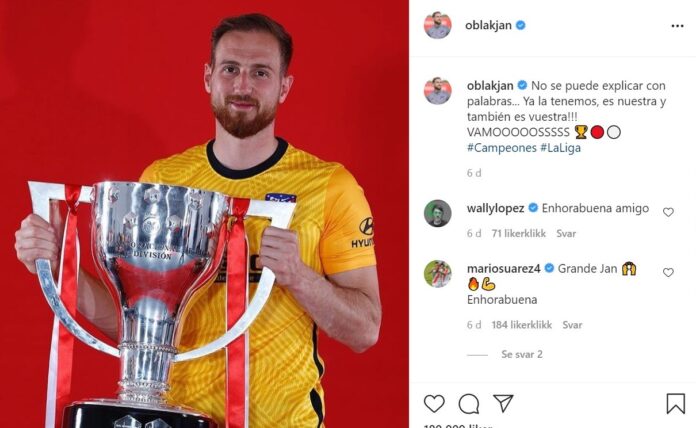Share post via paper plane icon
Viewport: 696px width, 428px height.
(503, 403)
